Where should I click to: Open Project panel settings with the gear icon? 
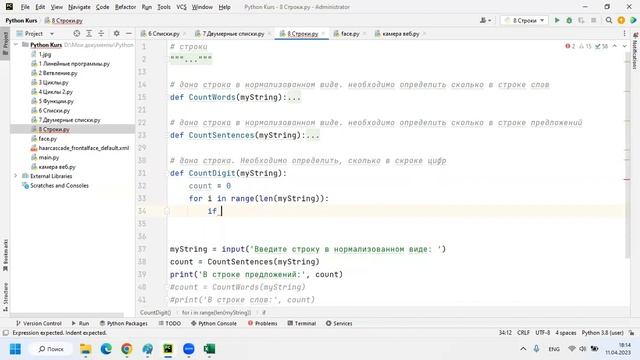pyautogui.click(x=116, y=33)
